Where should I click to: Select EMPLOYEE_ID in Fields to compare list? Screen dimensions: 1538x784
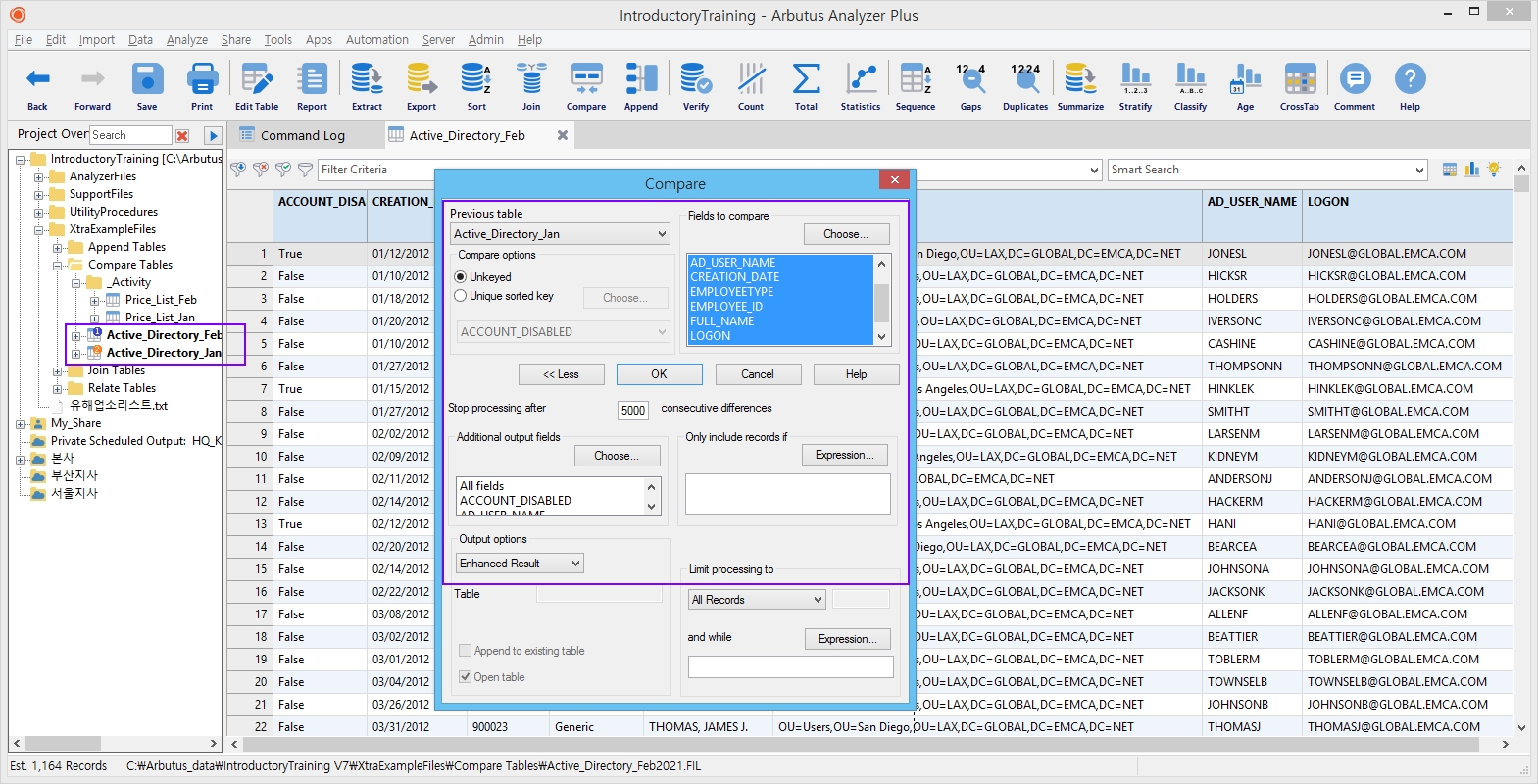pos(726,307)
